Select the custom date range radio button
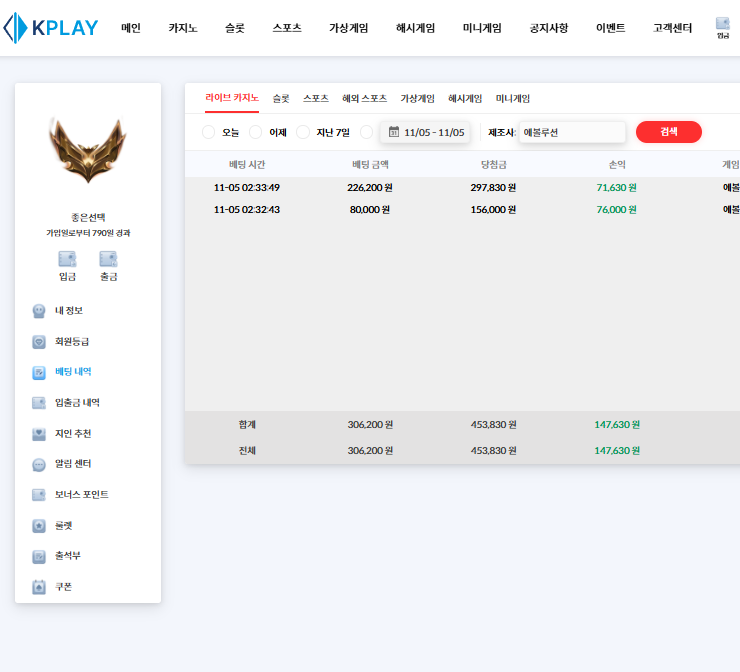Viewport: 740px width, 672px height. tap(366, 132)
